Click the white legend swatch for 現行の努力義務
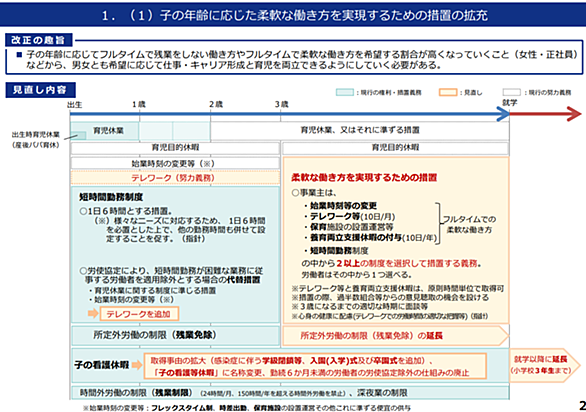Screen dimensions: 586x412 click(x=512, y=92)
